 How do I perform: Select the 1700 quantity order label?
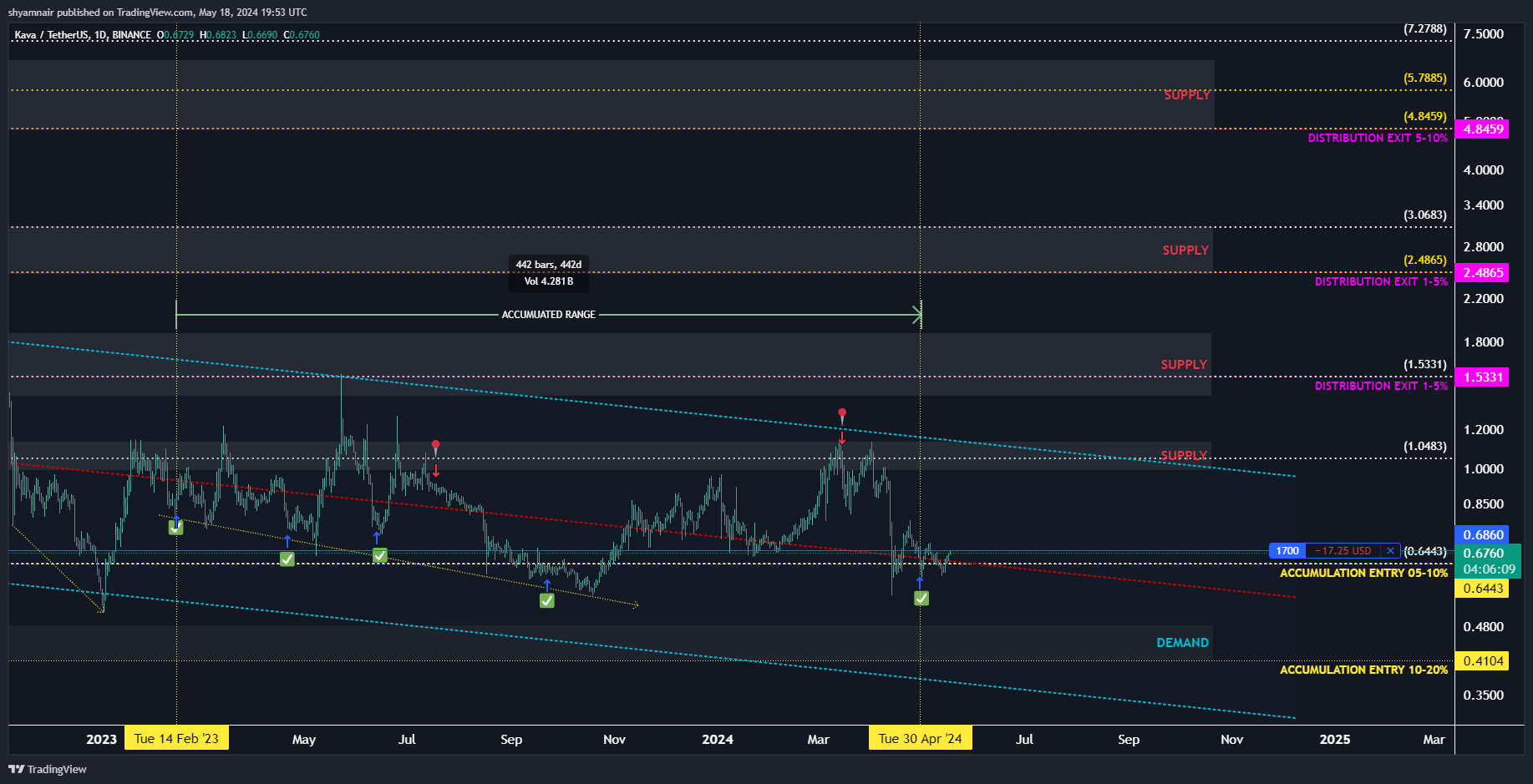pyautogui.click(x=1287, y=551)
